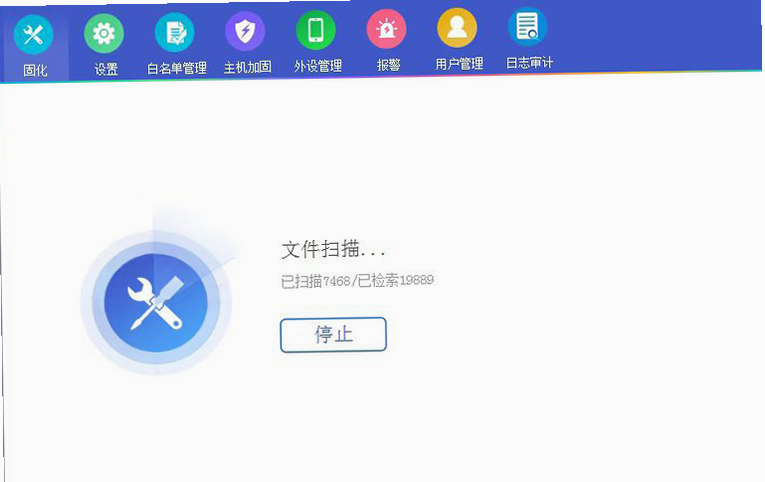Open 日志审计 log icon
Viewport: 765px width, 482px height.
pyautogui.click(x=527, y=26)
